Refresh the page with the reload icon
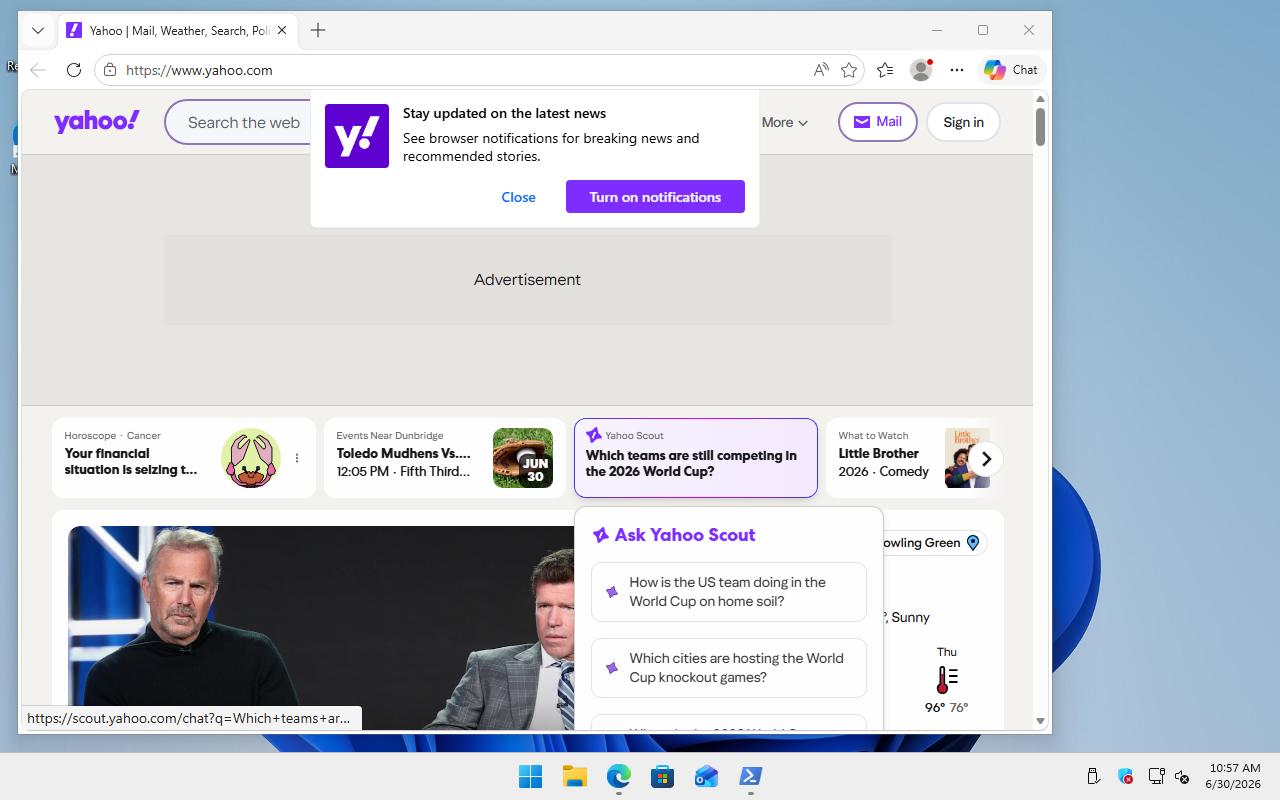The width and height of the screenshot is (1280, 800). [73, 70]
